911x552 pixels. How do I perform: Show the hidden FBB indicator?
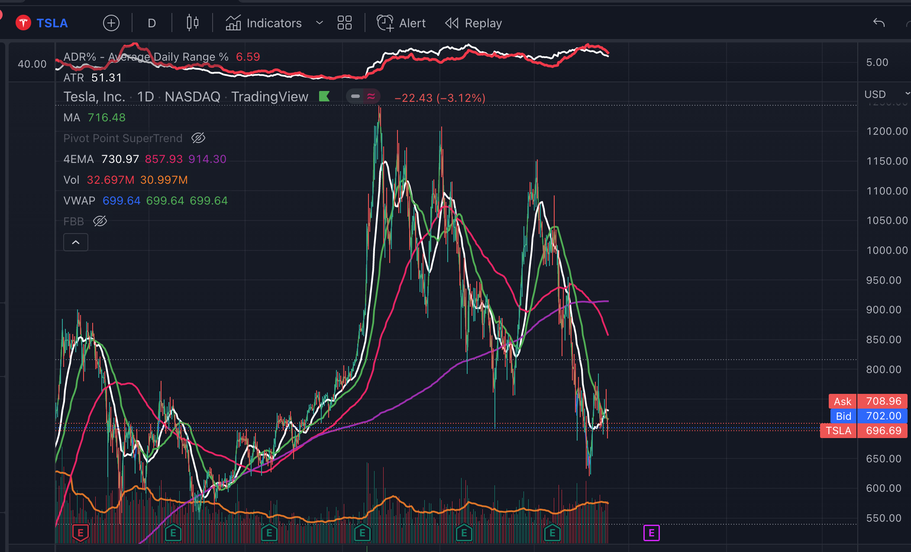pyautogui.click(x=100, y=221)
